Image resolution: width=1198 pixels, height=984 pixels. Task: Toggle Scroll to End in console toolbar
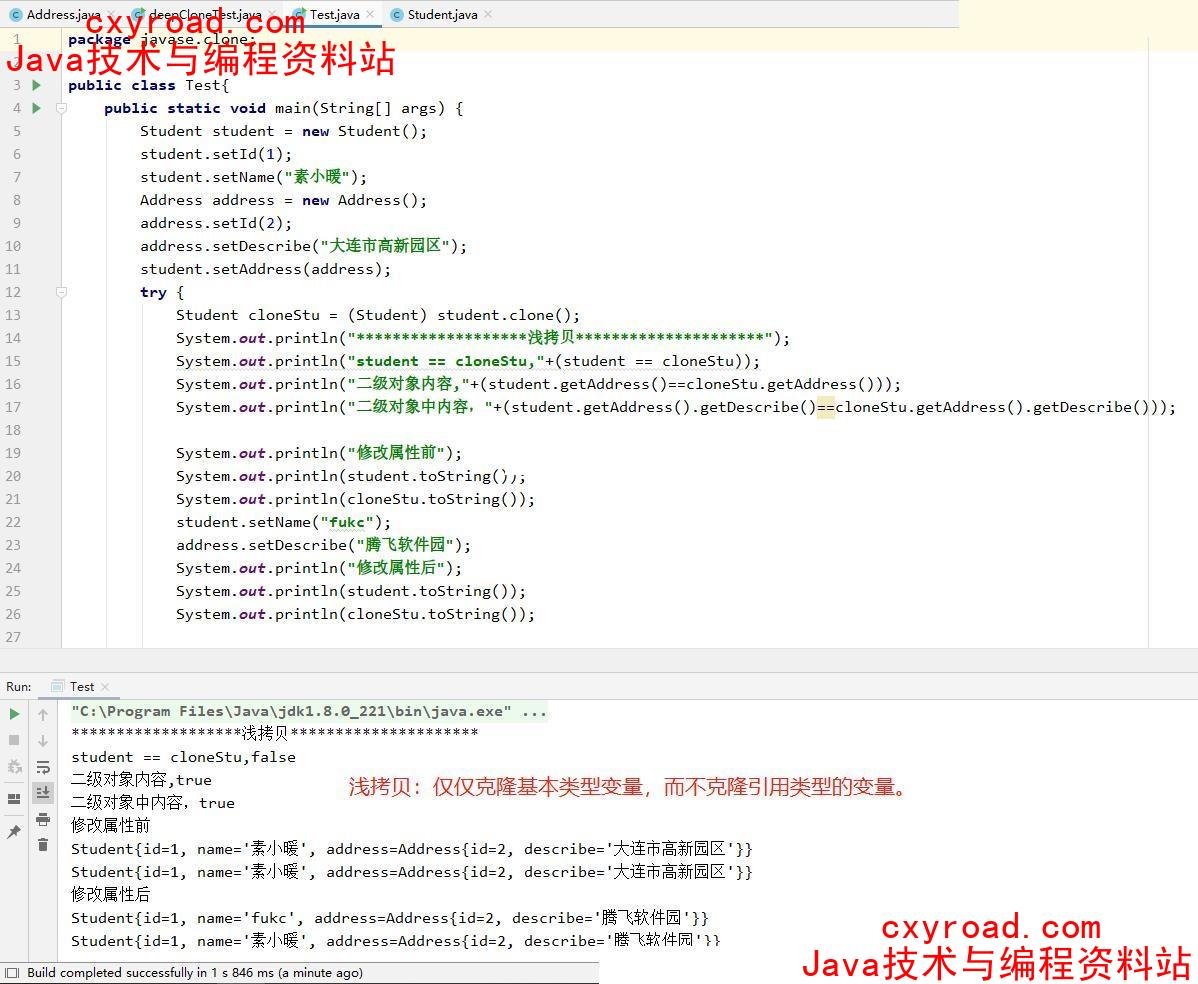(x=43, y=792)
